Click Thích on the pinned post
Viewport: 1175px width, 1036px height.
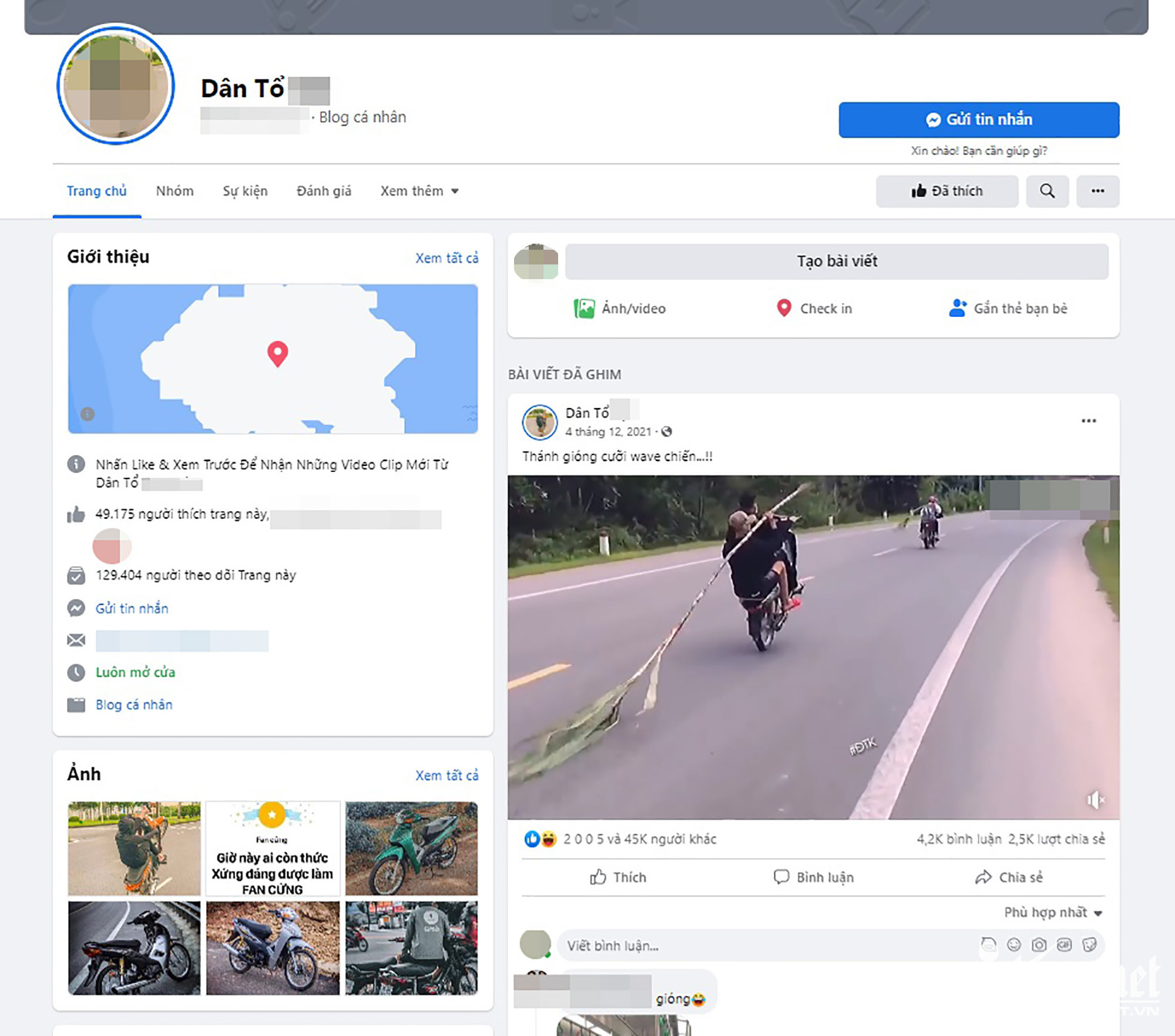618,877
